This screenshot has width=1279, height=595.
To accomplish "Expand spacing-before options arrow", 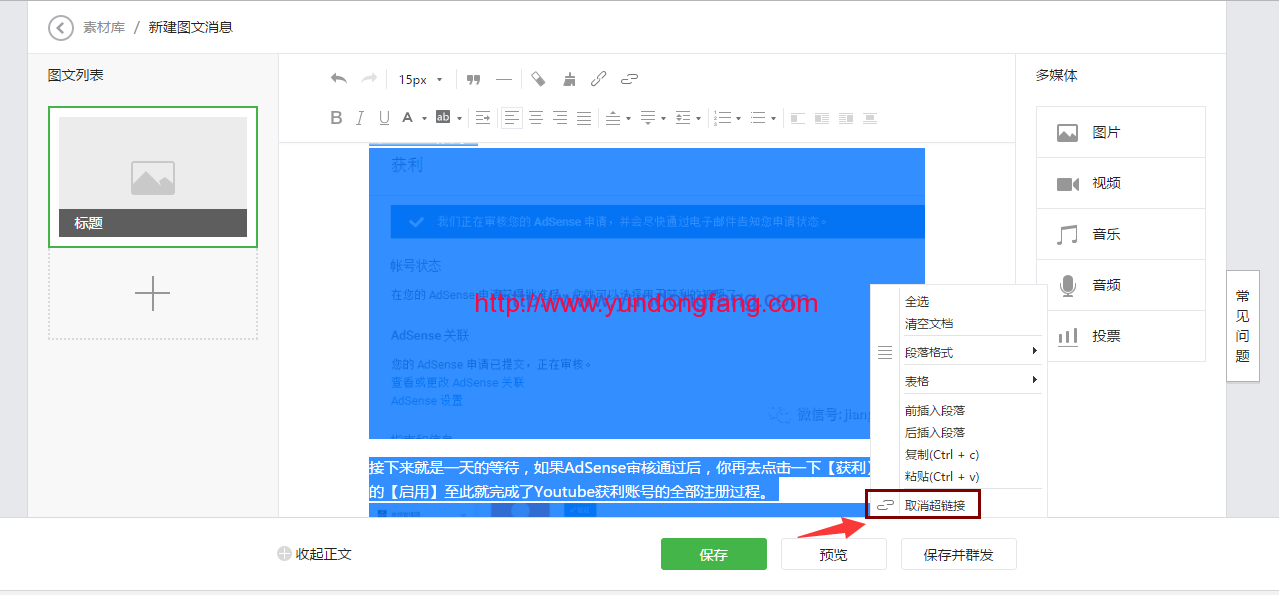I will [x=628, y=118].
